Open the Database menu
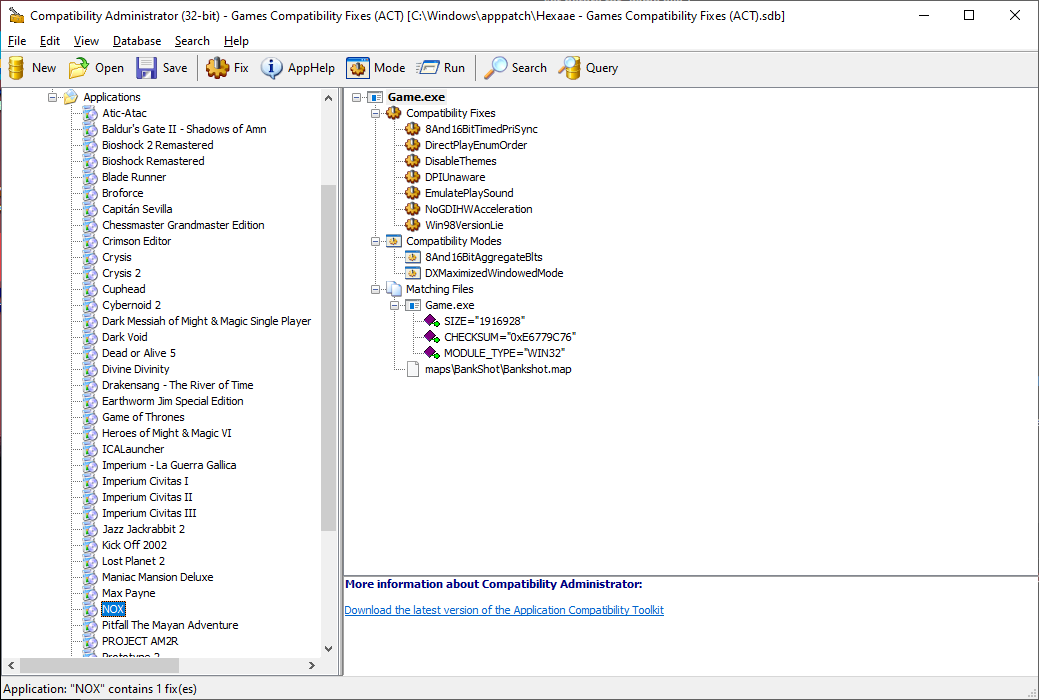Viewport: 1039px width, 700px height. 137,41
